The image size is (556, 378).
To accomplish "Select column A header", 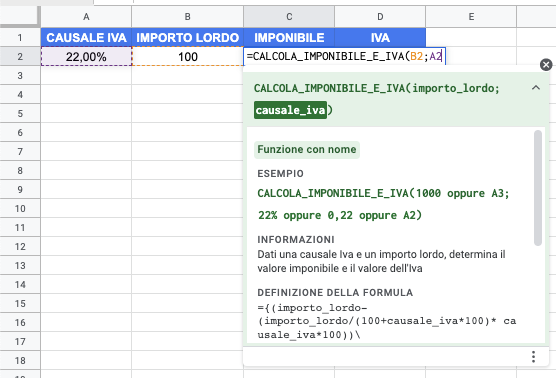I will 86,17.
